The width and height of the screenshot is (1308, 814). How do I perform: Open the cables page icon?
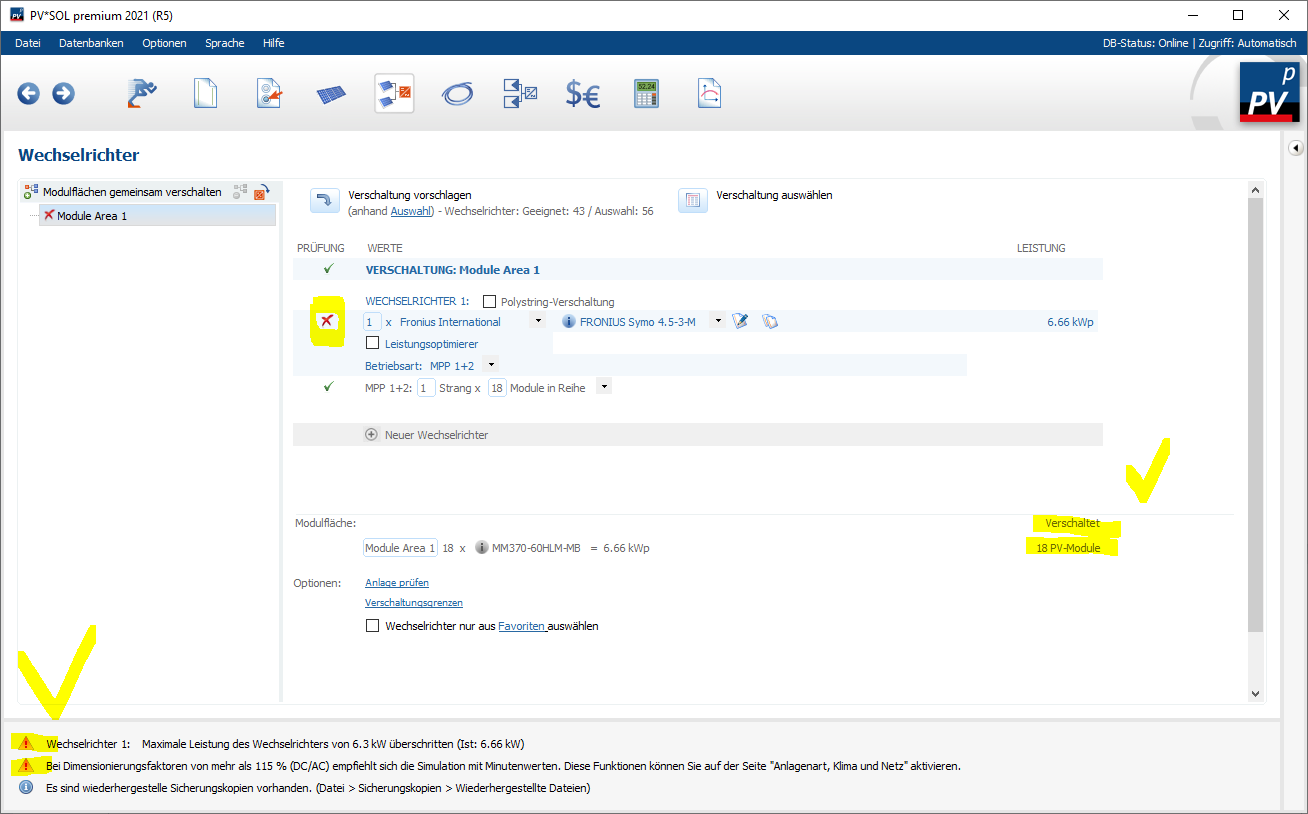458,93
